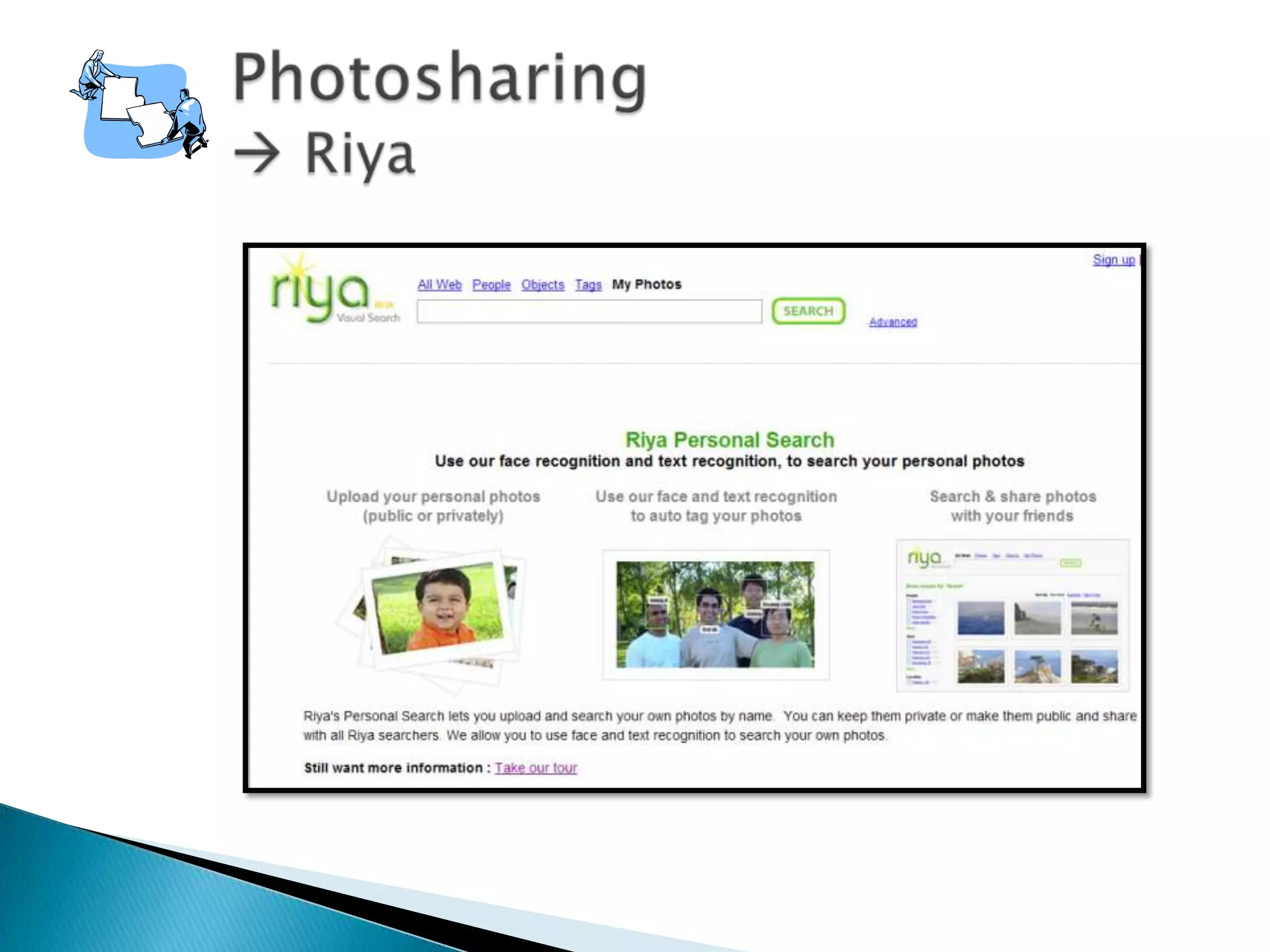Switch to the People search tab
This screenshot has width=1270, height=952.
pyautogui.click(x=491, y=284)
